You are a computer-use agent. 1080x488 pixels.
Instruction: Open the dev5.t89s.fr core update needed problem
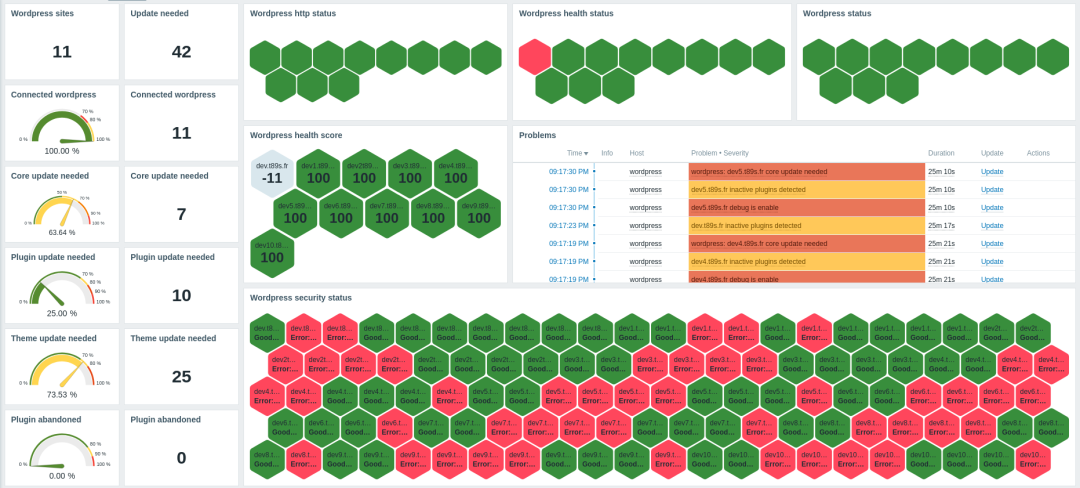coord(758,172)
